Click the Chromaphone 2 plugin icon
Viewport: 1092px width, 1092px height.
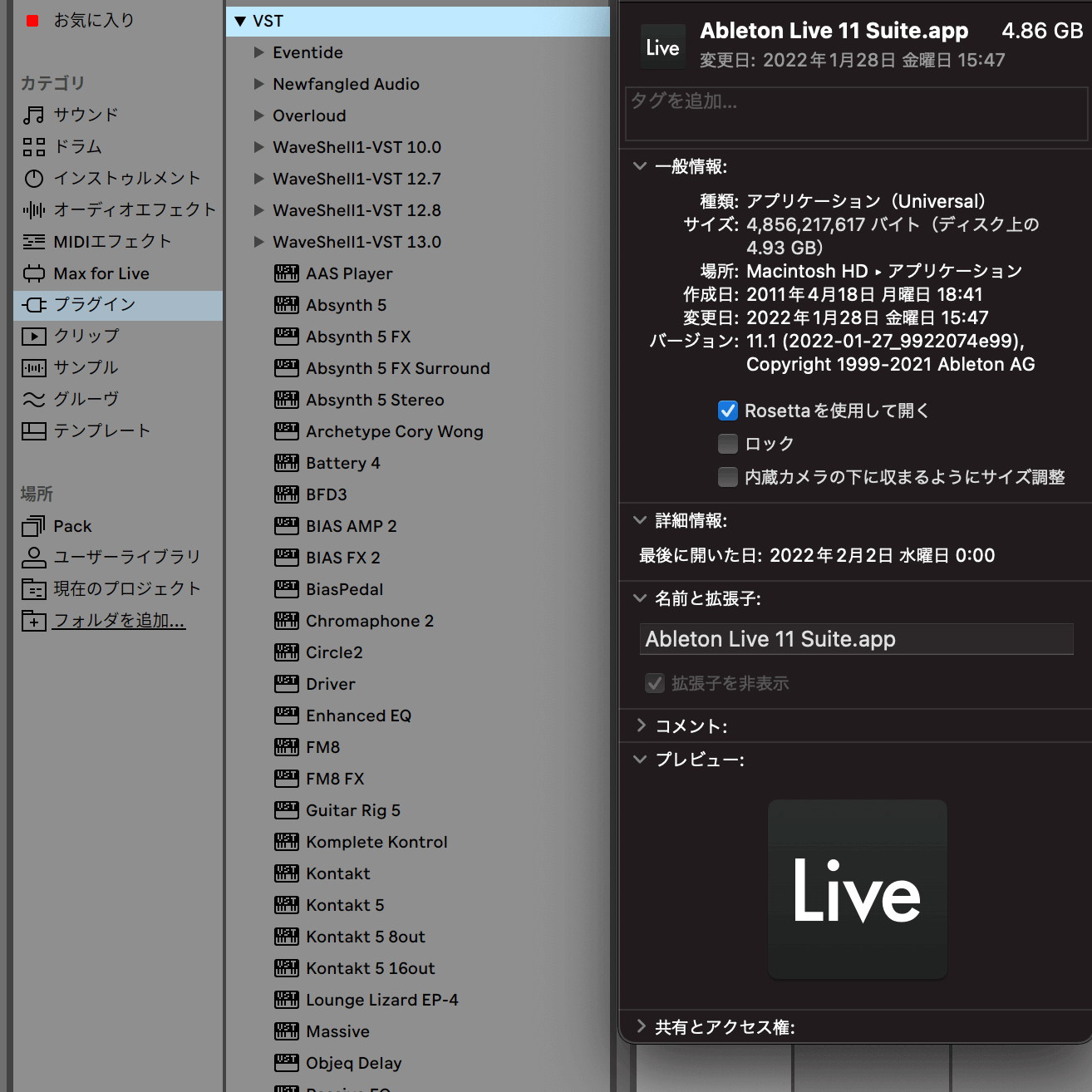coord(286,620)
